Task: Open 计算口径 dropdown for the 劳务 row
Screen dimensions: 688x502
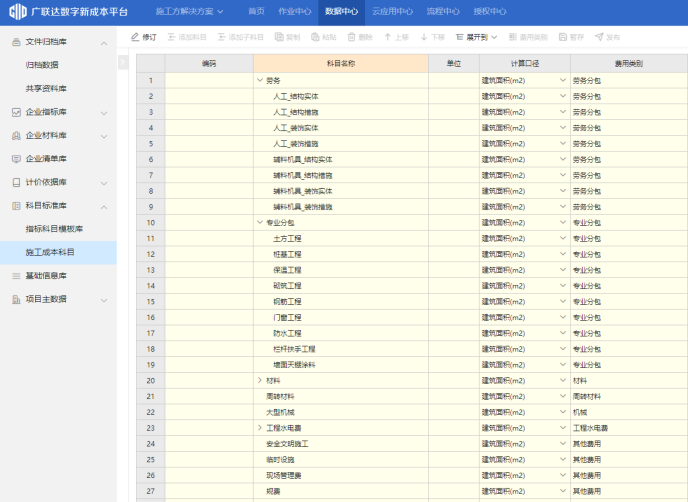Action: [562, 80]
